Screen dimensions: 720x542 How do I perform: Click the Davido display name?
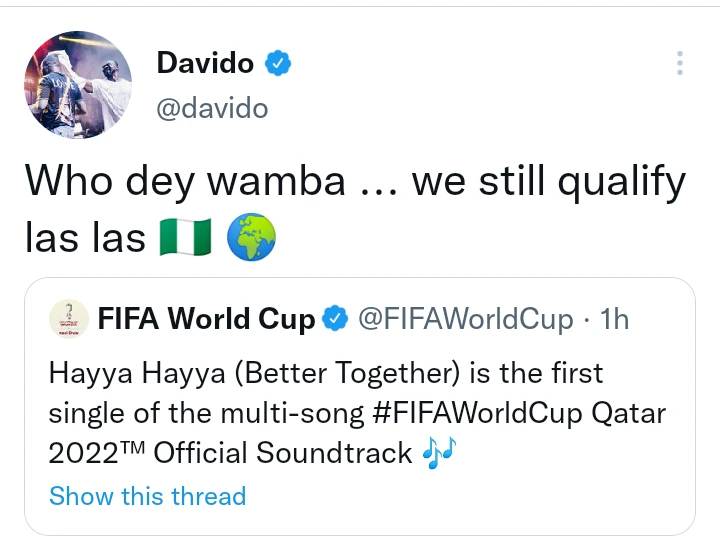click(x=207, y=63)
